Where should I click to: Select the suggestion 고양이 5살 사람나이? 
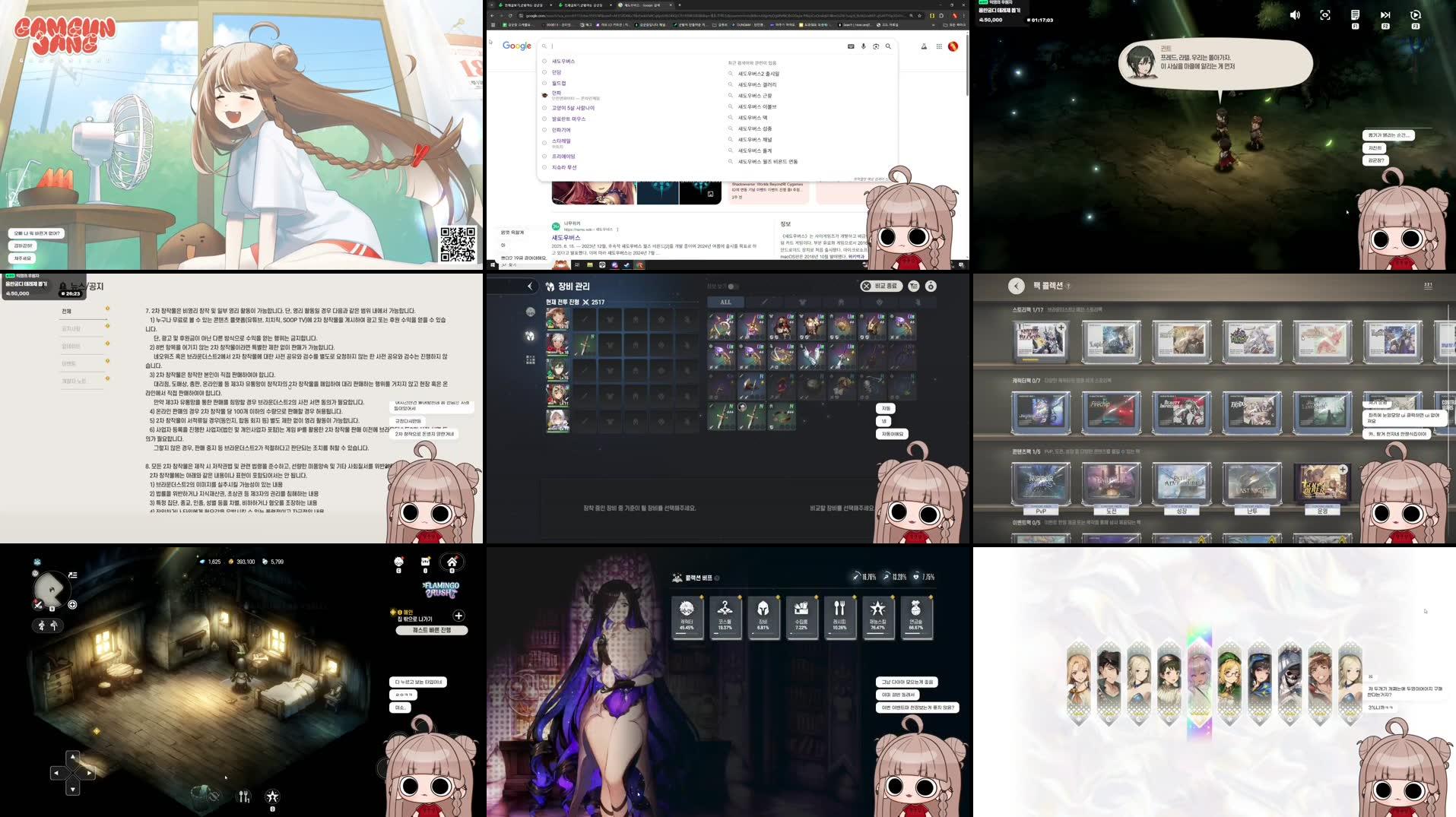click(x=573, y=108)
